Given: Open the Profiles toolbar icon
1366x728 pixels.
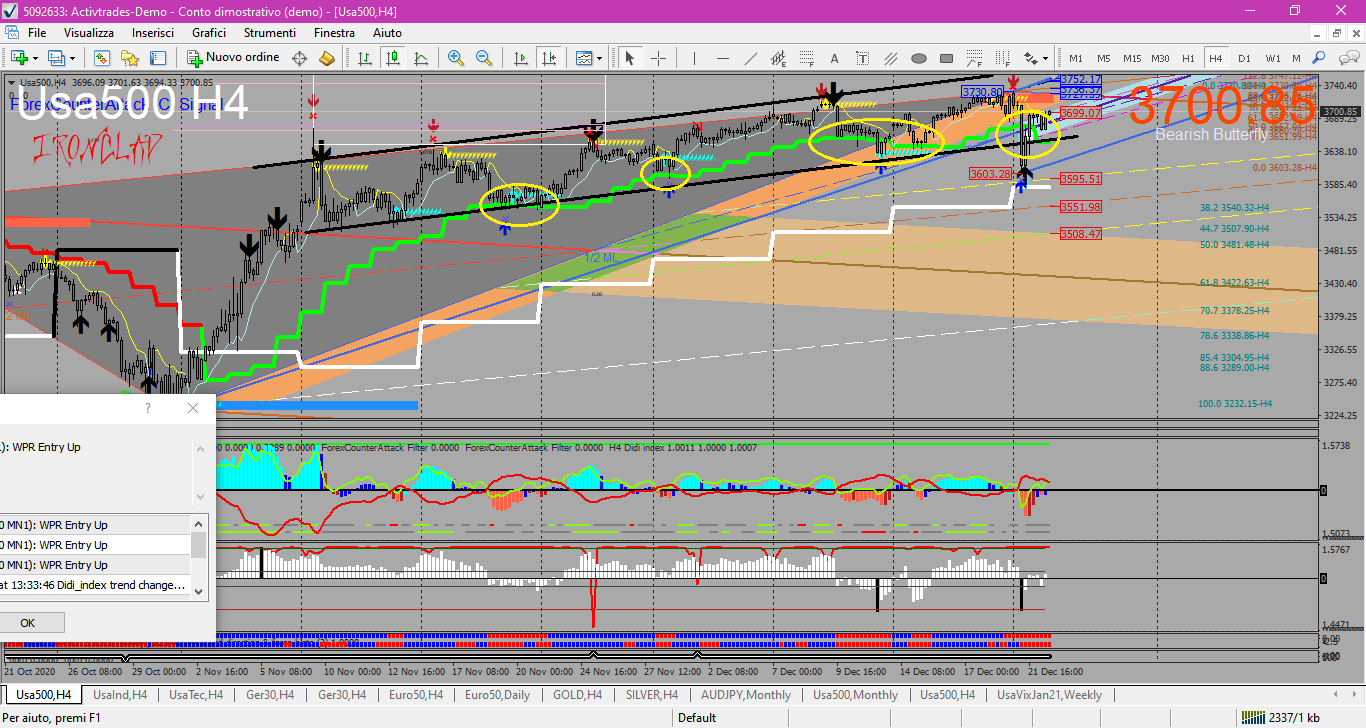Looking at the screenshot, I should 57,58.
